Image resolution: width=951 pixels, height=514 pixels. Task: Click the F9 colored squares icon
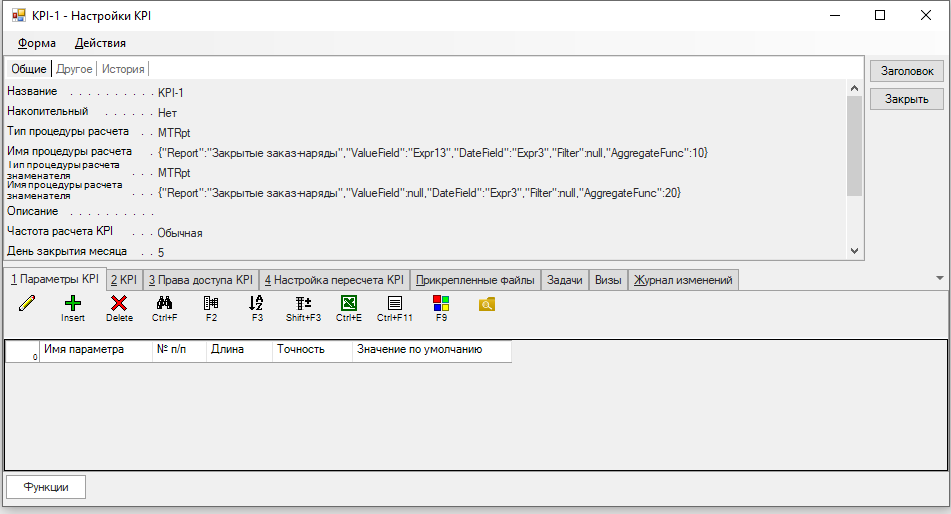coord(441,303)
